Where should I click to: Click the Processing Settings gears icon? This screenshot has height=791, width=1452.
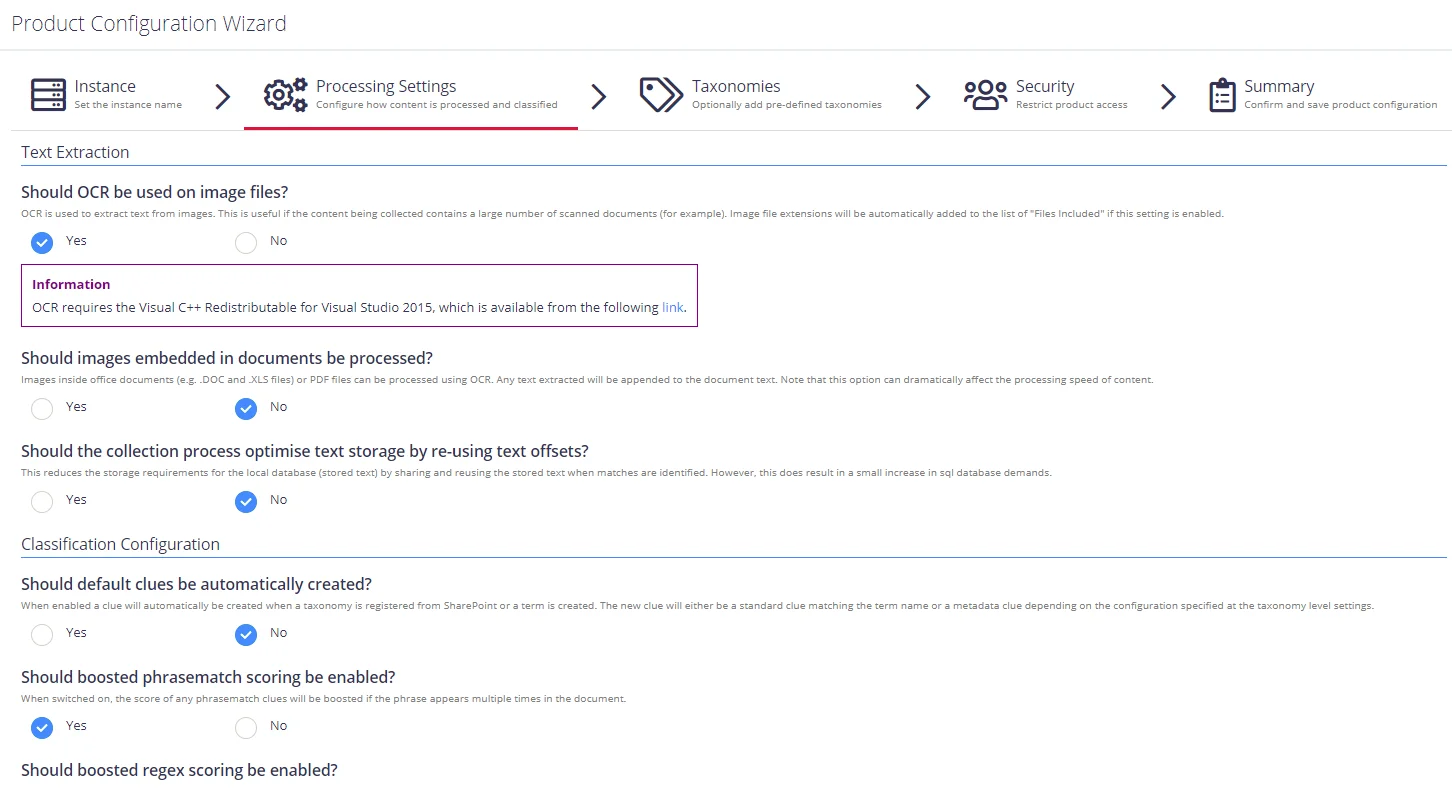coord(285,95)
